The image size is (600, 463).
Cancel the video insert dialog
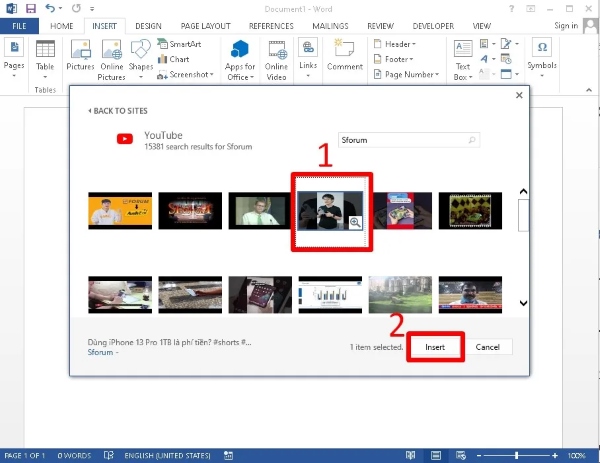[488, 347]
